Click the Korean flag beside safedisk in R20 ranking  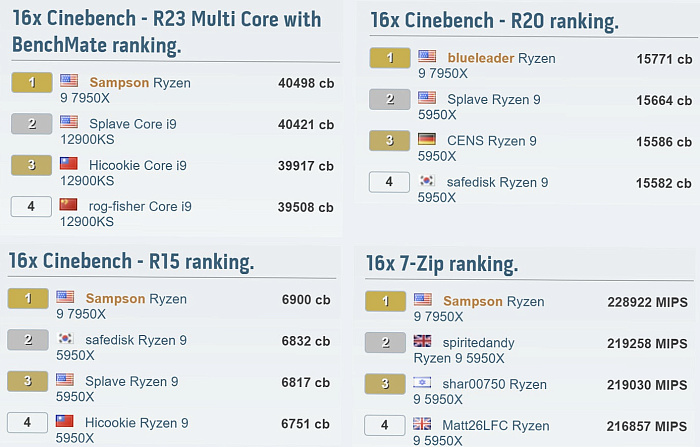click(427, 180)
